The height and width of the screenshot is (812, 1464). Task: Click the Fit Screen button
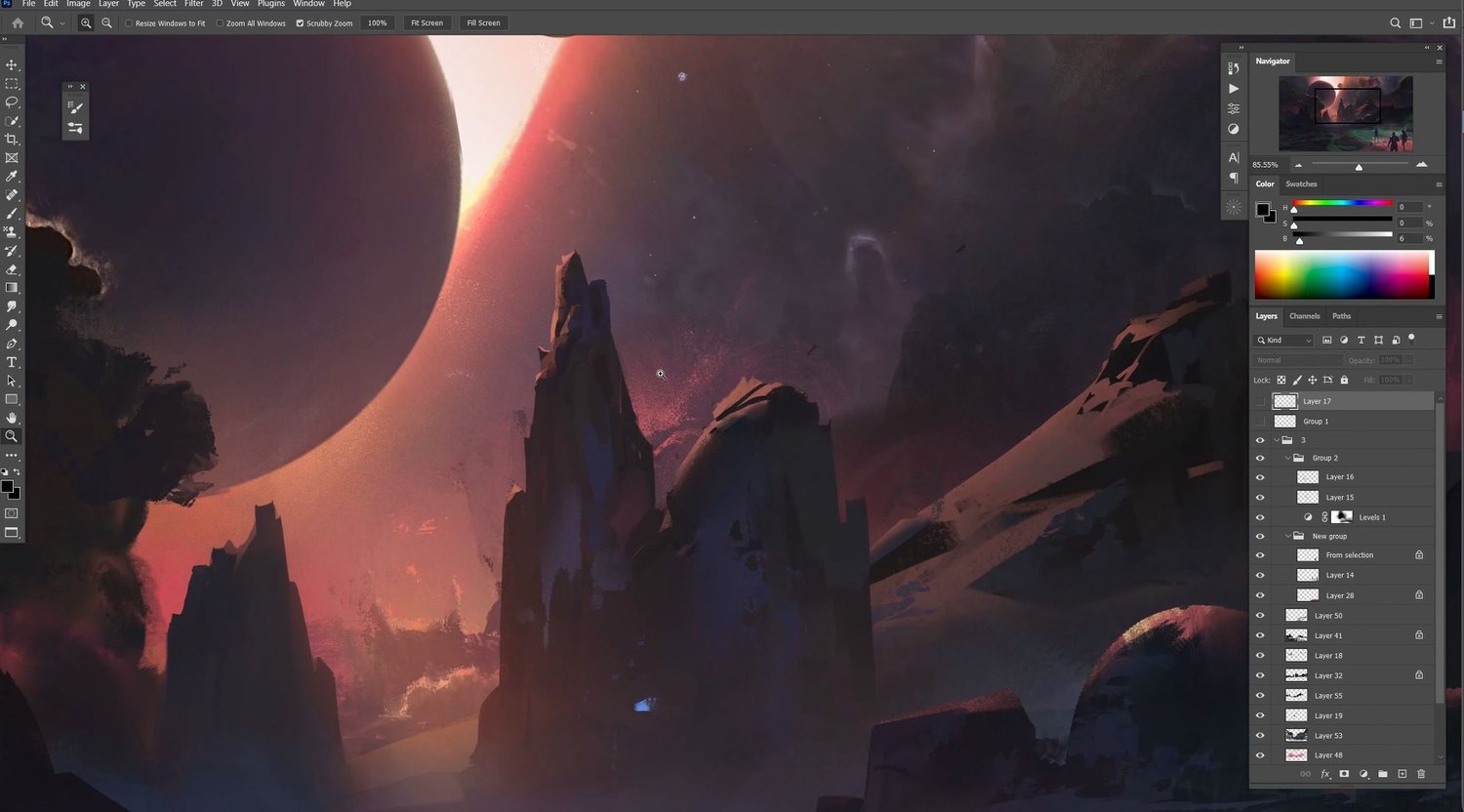[x=427, y=22]
